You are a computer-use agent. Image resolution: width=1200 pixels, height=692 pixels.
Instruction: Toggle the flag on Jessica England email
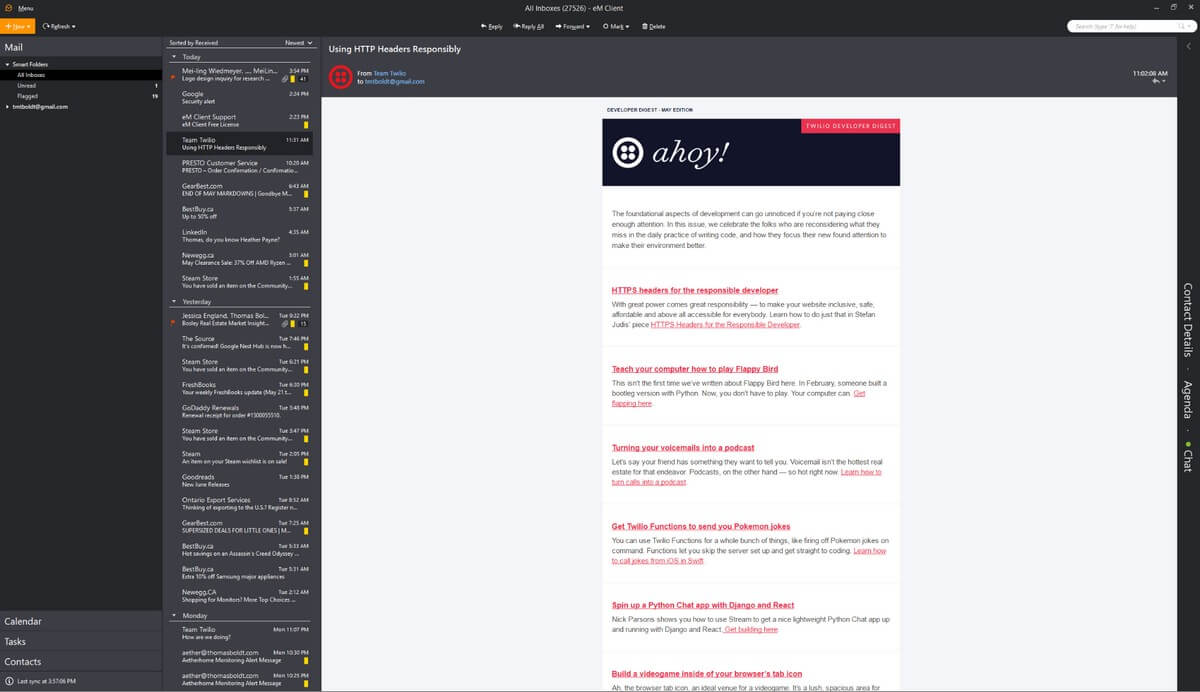point(174,324)
